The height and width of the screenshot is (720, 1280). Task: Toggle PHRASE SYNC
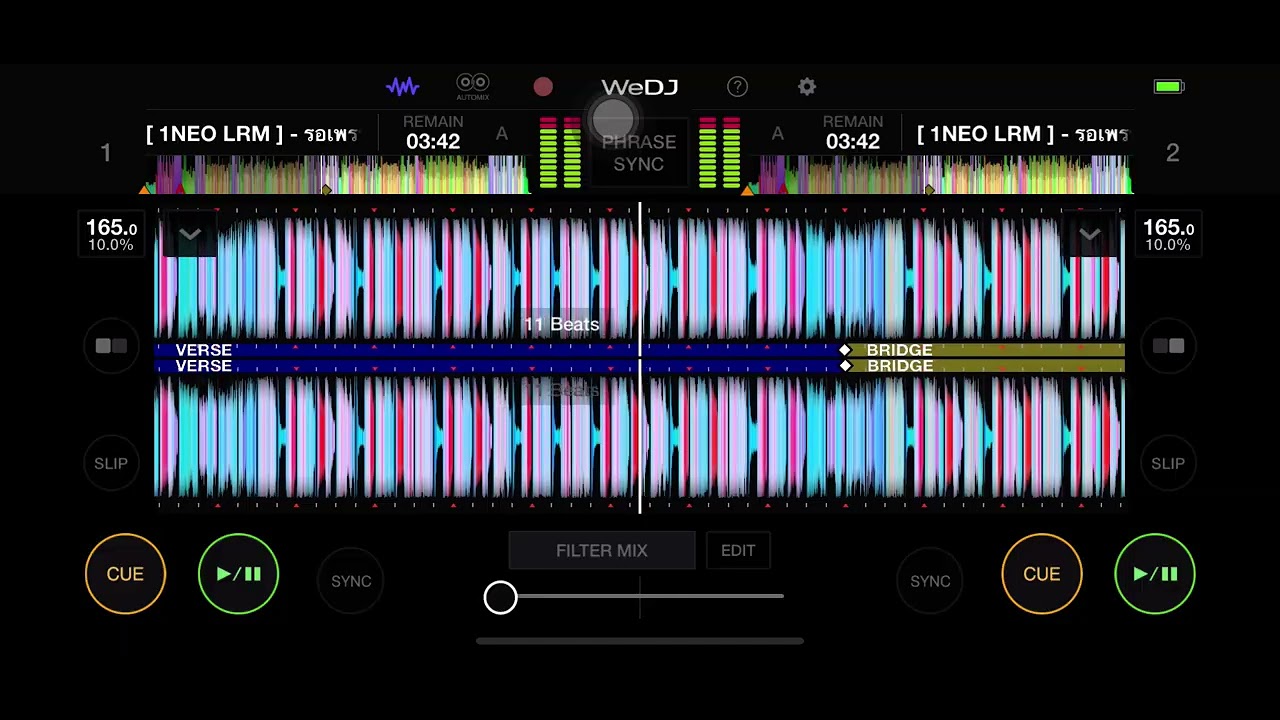639,152
